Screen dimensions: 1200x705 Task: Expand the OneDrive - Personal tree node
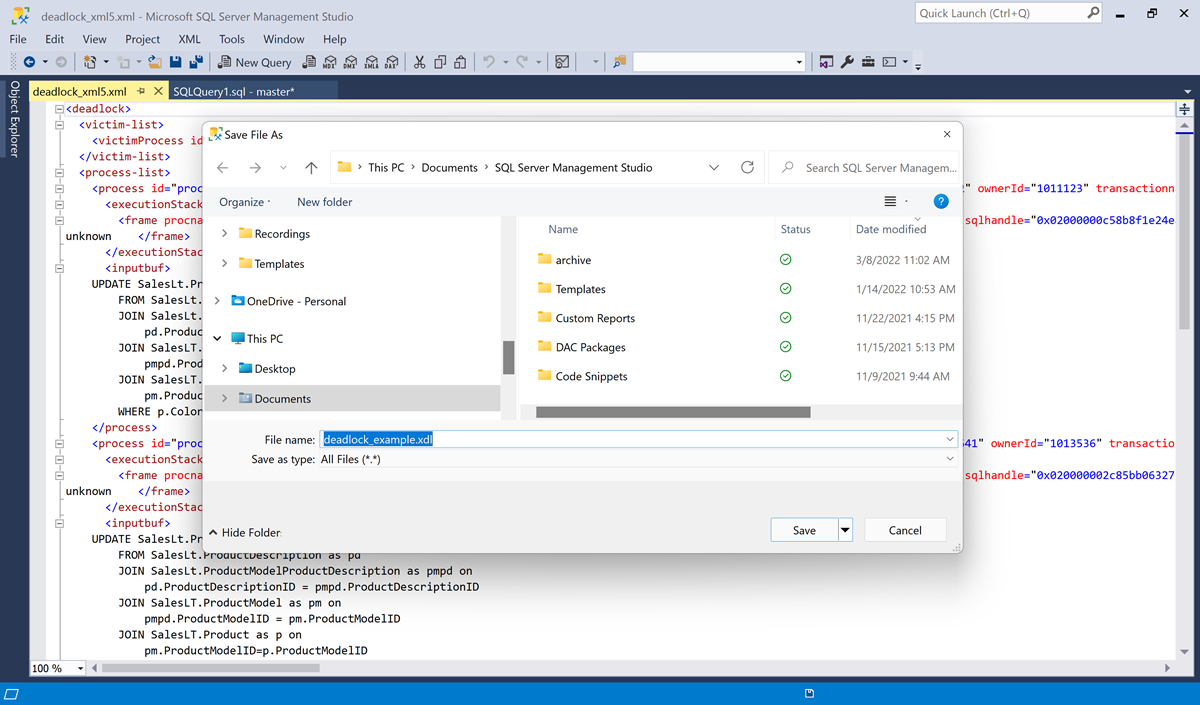218,301
